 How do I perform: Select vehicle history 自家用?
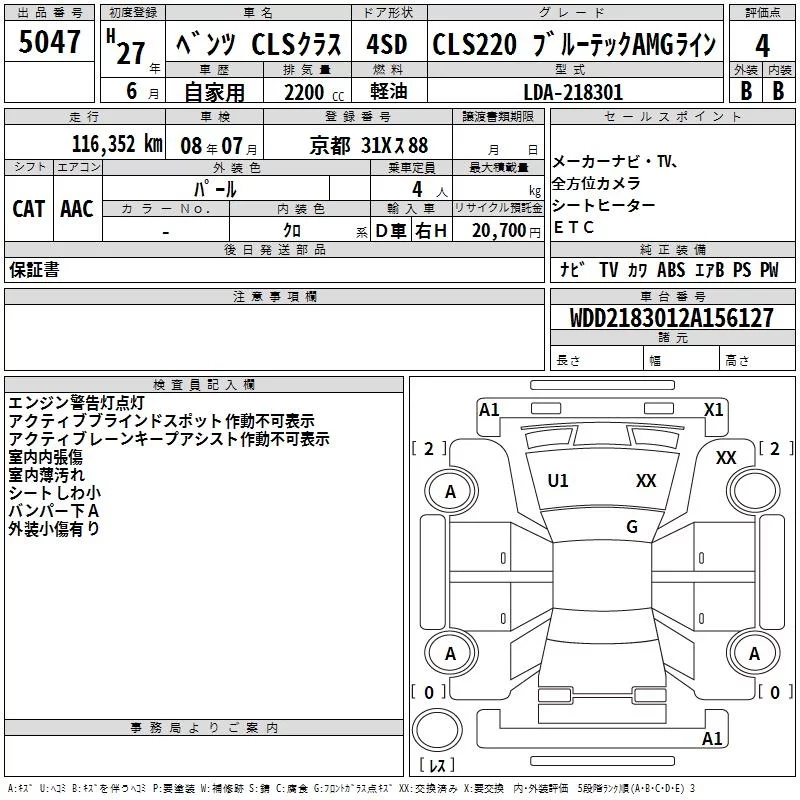[214, 92]
